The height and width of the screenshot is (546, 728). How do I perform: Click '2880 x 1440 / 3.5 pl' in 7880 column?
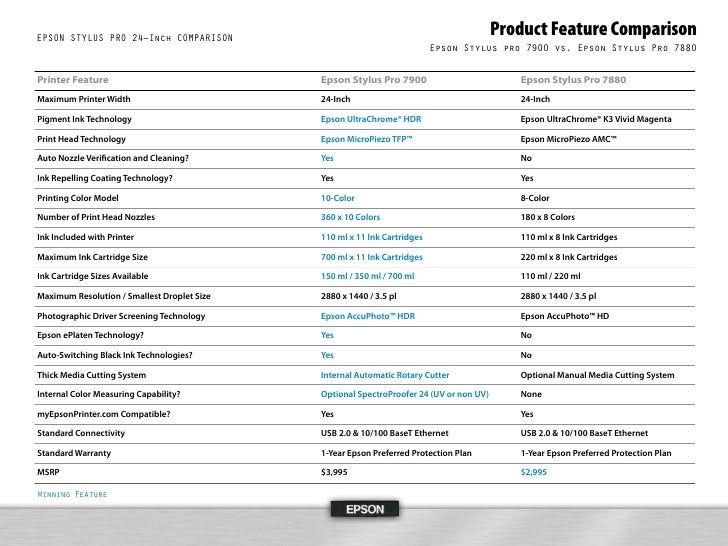pyautogui.click(x=559, y=296)
